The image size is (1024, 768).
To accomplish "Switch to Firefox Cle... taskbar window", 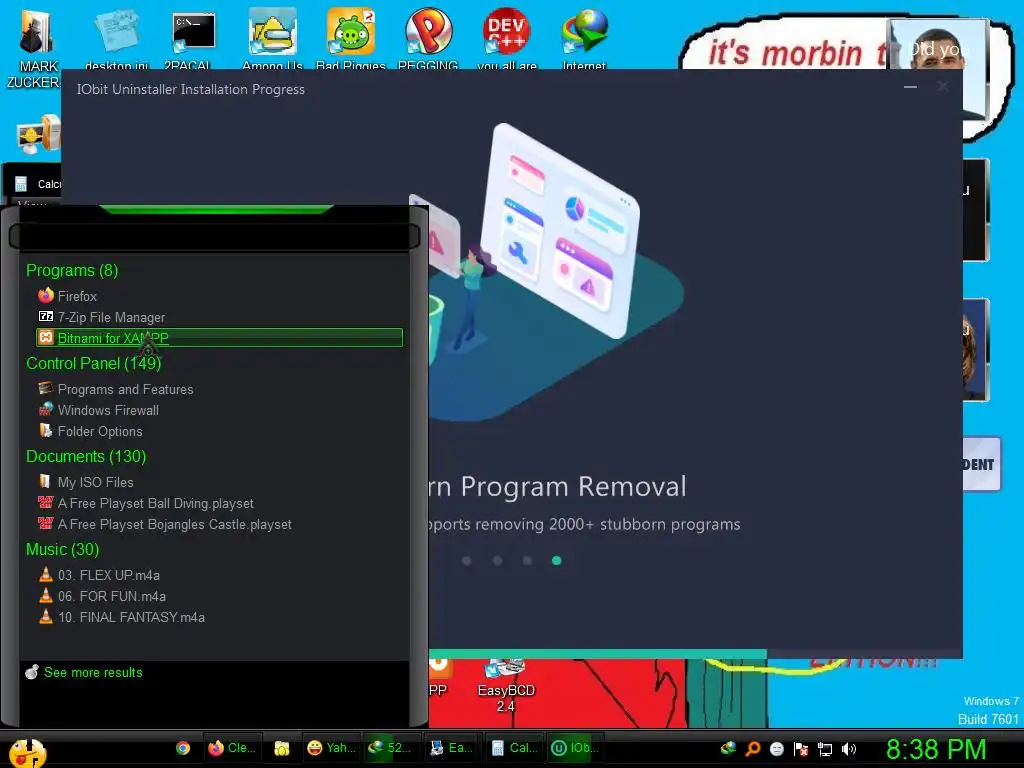I will (231, 748).
